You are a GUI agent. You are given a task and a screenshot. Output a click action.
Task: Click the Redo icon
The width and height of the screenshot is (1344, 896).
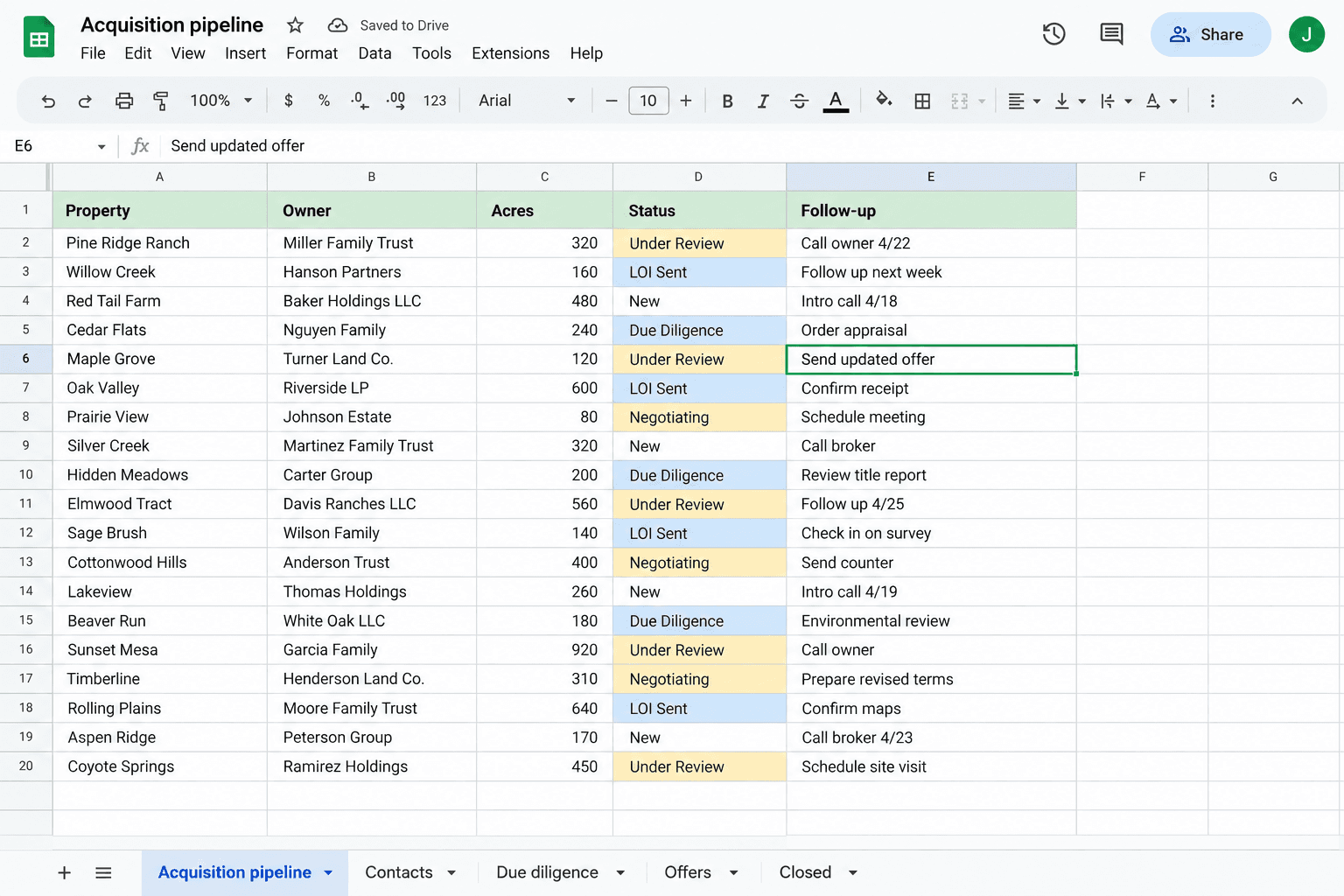85,101
